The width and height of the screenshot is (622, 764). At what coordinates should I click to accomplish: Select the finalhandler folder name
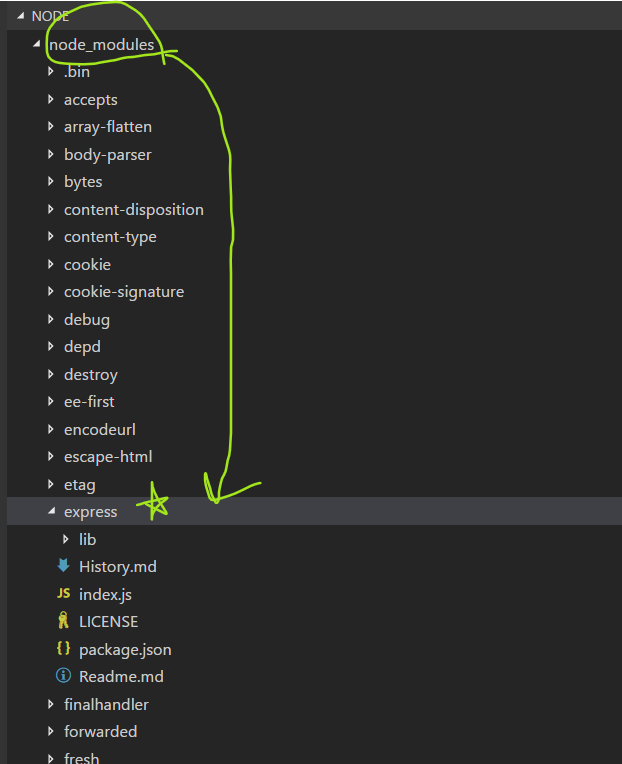click(x=106, y=705)
